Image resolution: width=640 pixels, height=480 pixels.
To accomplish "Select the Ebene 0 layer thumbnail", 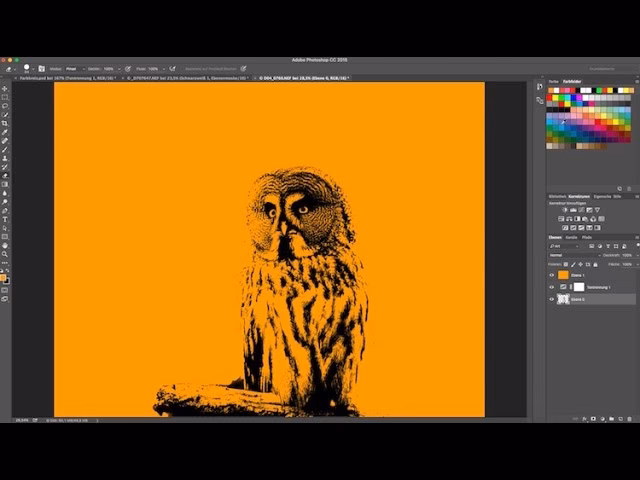I will click(x=563, y=299).
